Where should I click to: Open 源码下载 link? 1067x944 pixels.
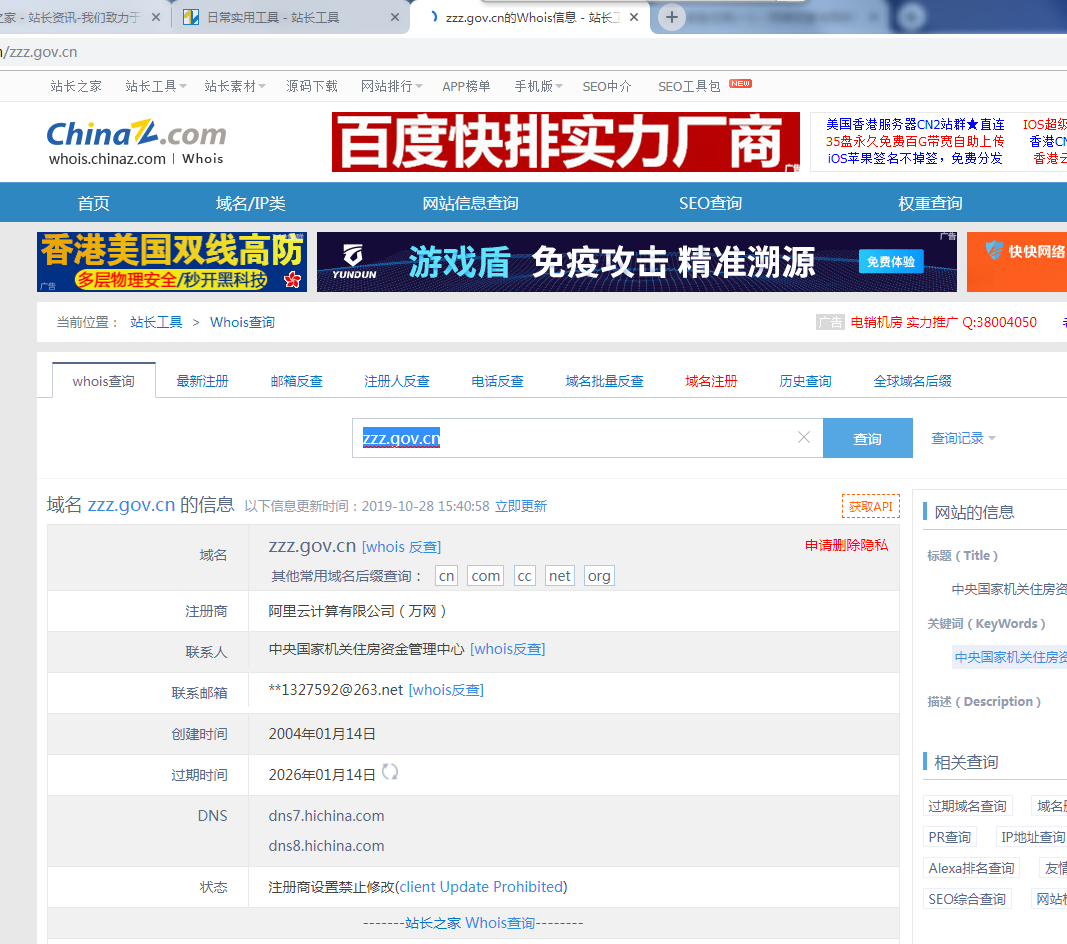(x=312, y=86)
